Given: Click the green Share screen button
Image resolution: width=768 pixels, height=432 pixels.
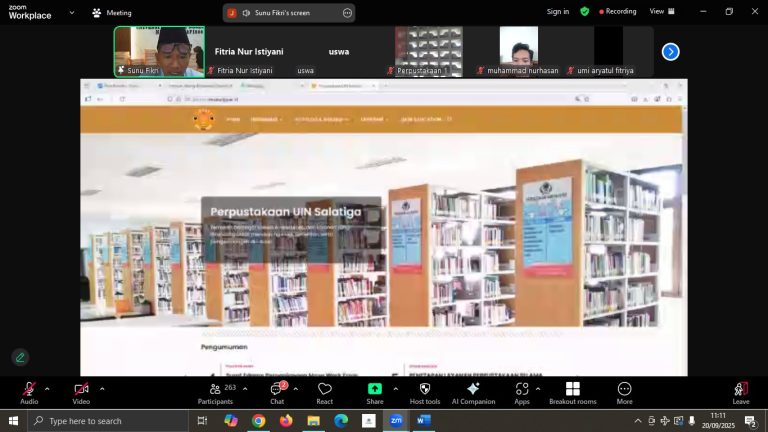Looking at the screenshot, I should (375, 393).
